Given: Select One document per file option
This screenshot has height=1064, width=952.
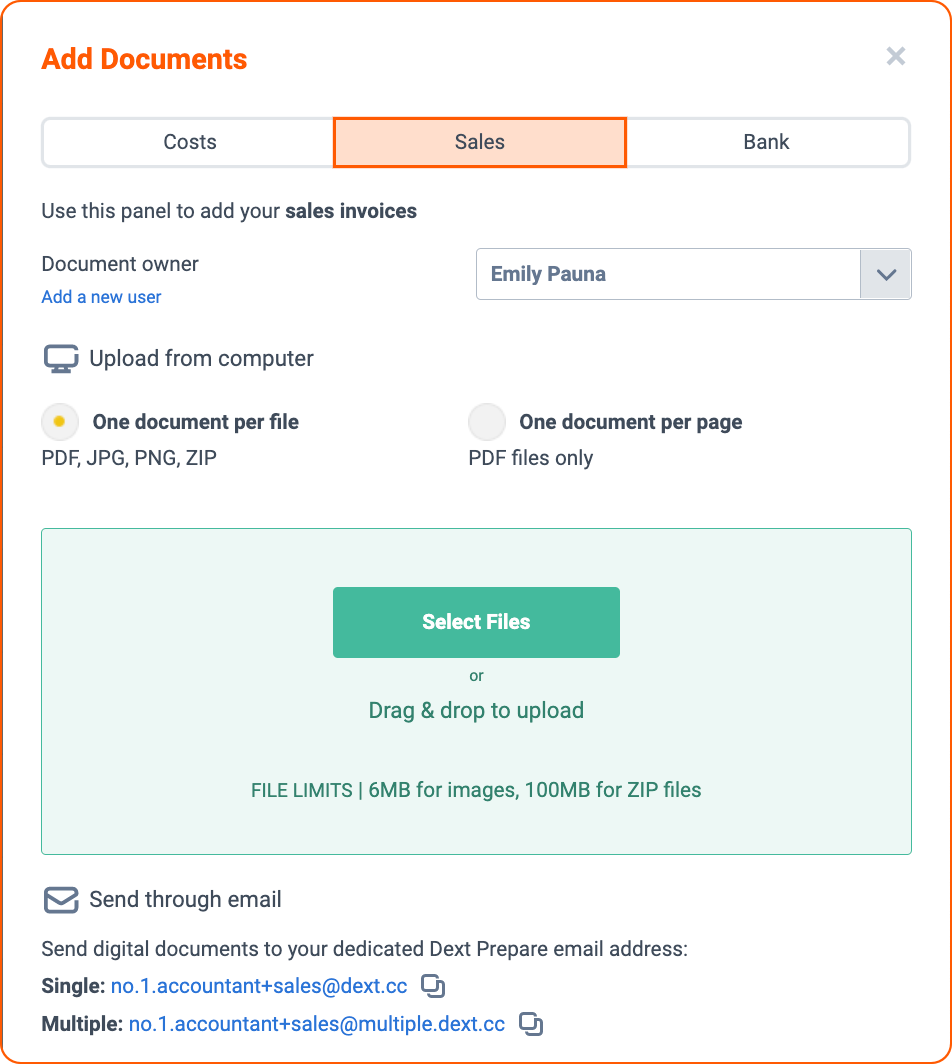Looking at the screenshot, I should pos(60,422).
